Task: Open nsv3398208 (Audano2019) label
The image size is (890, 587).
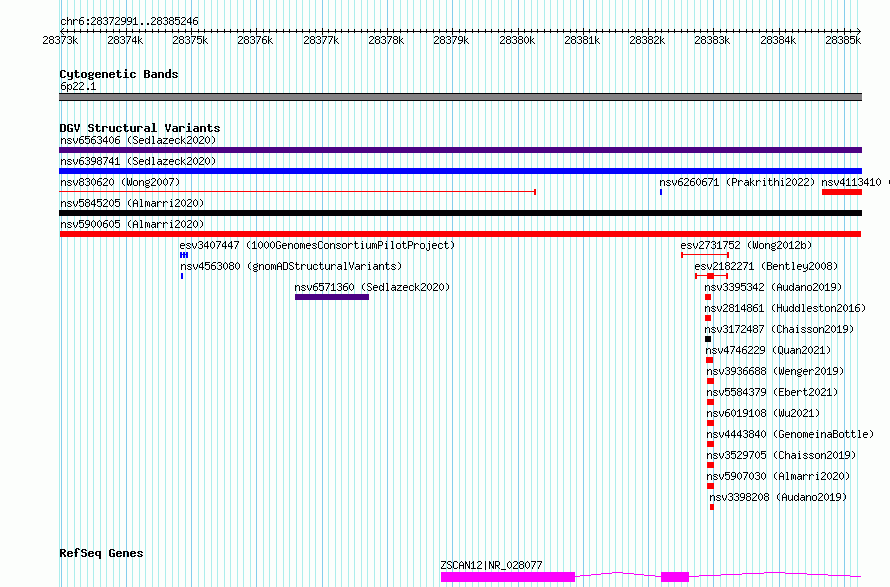Action: 778,497
